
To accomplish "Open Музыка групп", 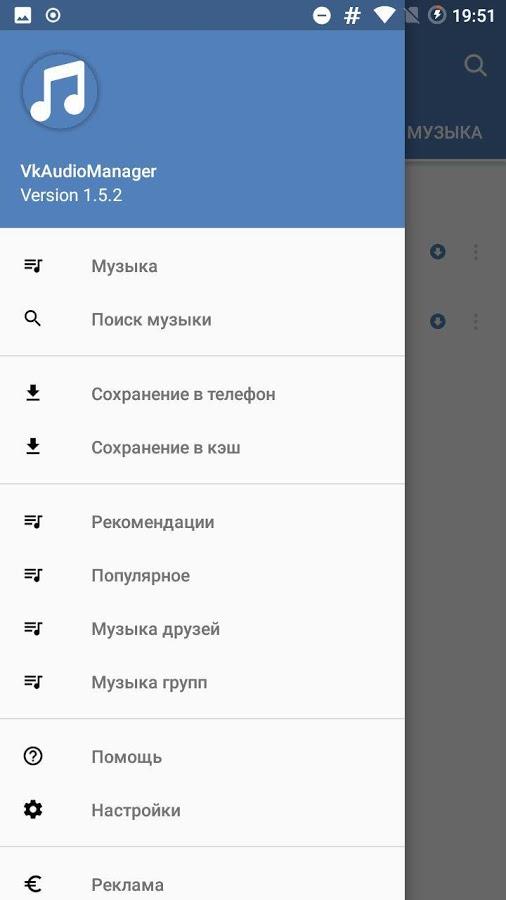I will coord(202,682).
